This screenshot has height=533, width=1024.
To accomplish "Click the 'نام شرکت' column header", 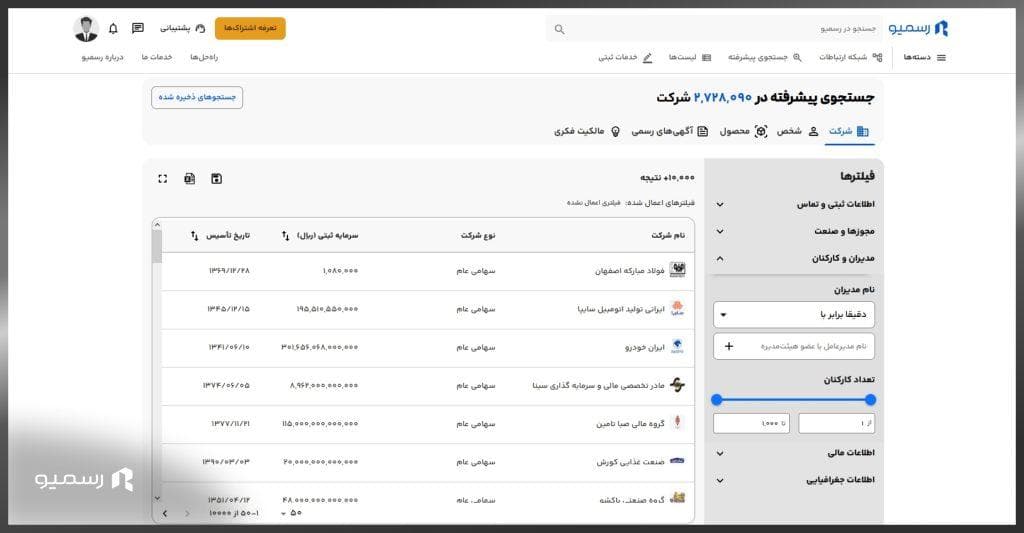I will (668, 235).
